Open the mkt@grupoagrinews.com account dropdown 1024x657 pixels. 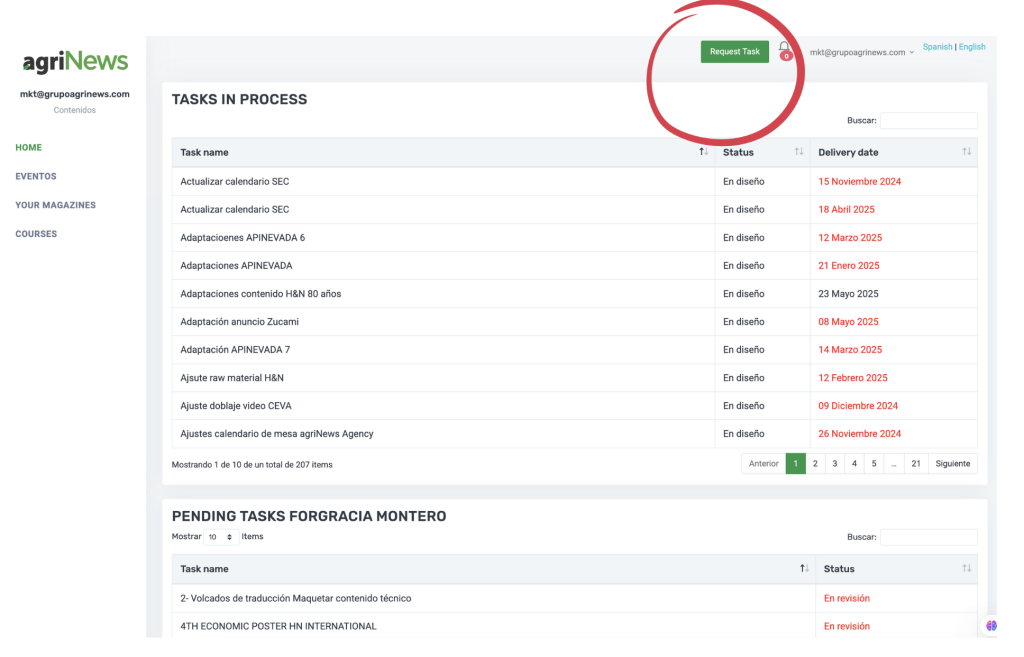[x=861, y=52]
